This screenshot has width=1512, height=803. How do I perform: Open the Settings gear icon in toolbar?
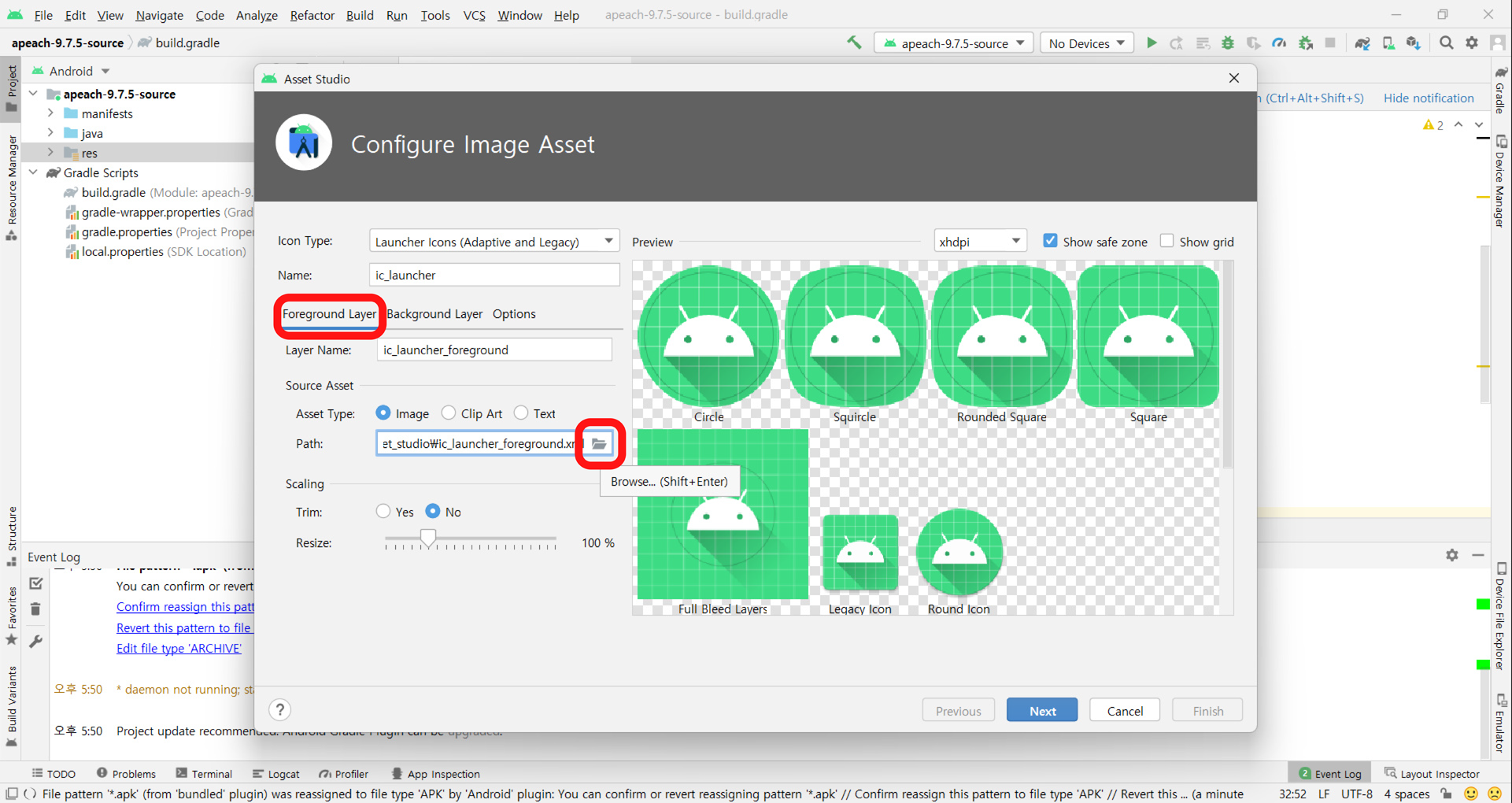click(x=1472, y=43)
